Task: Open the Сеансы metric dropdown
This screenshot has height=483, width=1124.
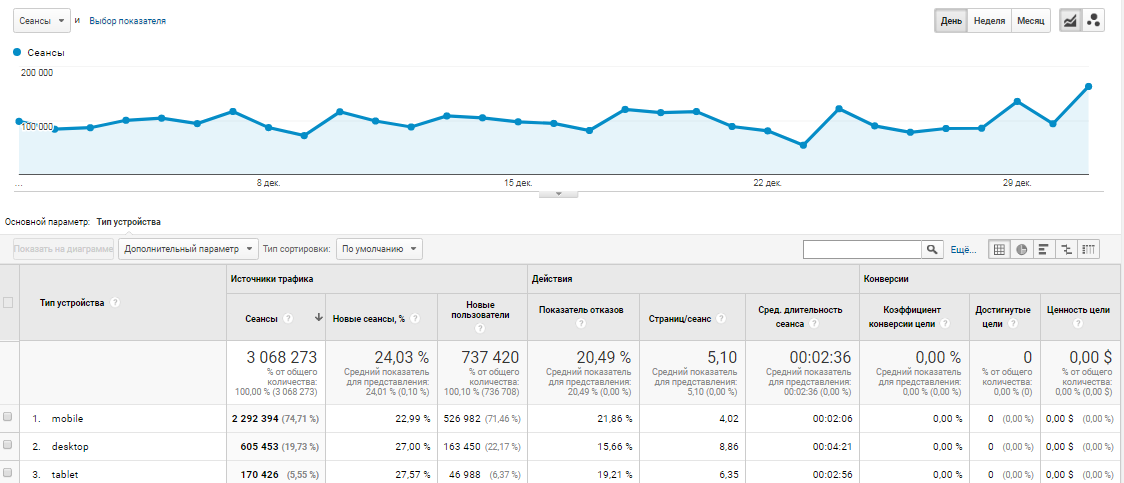Action: pyautogui.click(x=42, y=21)
